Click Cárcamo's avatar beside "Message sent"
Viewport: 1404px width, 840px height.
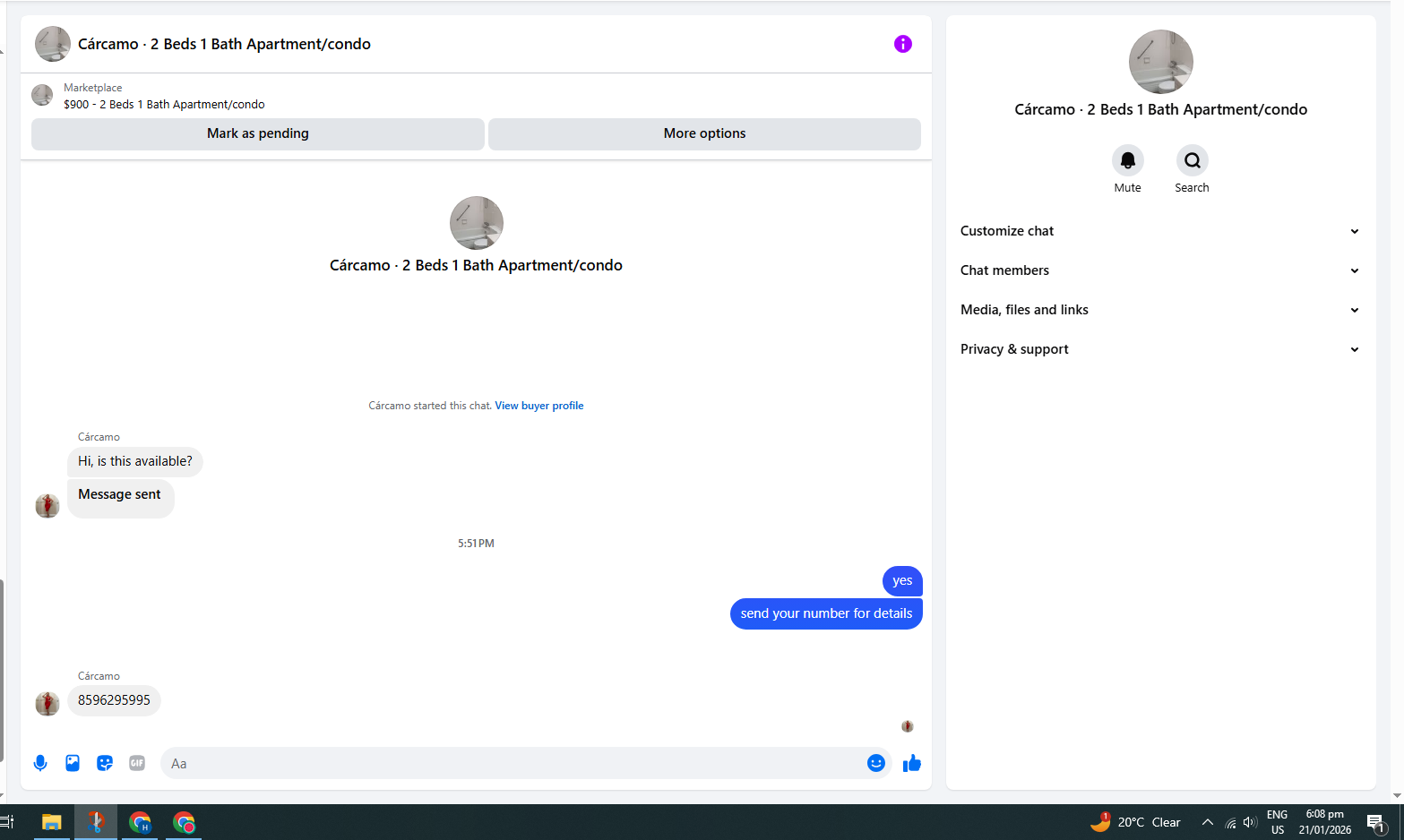47,506
